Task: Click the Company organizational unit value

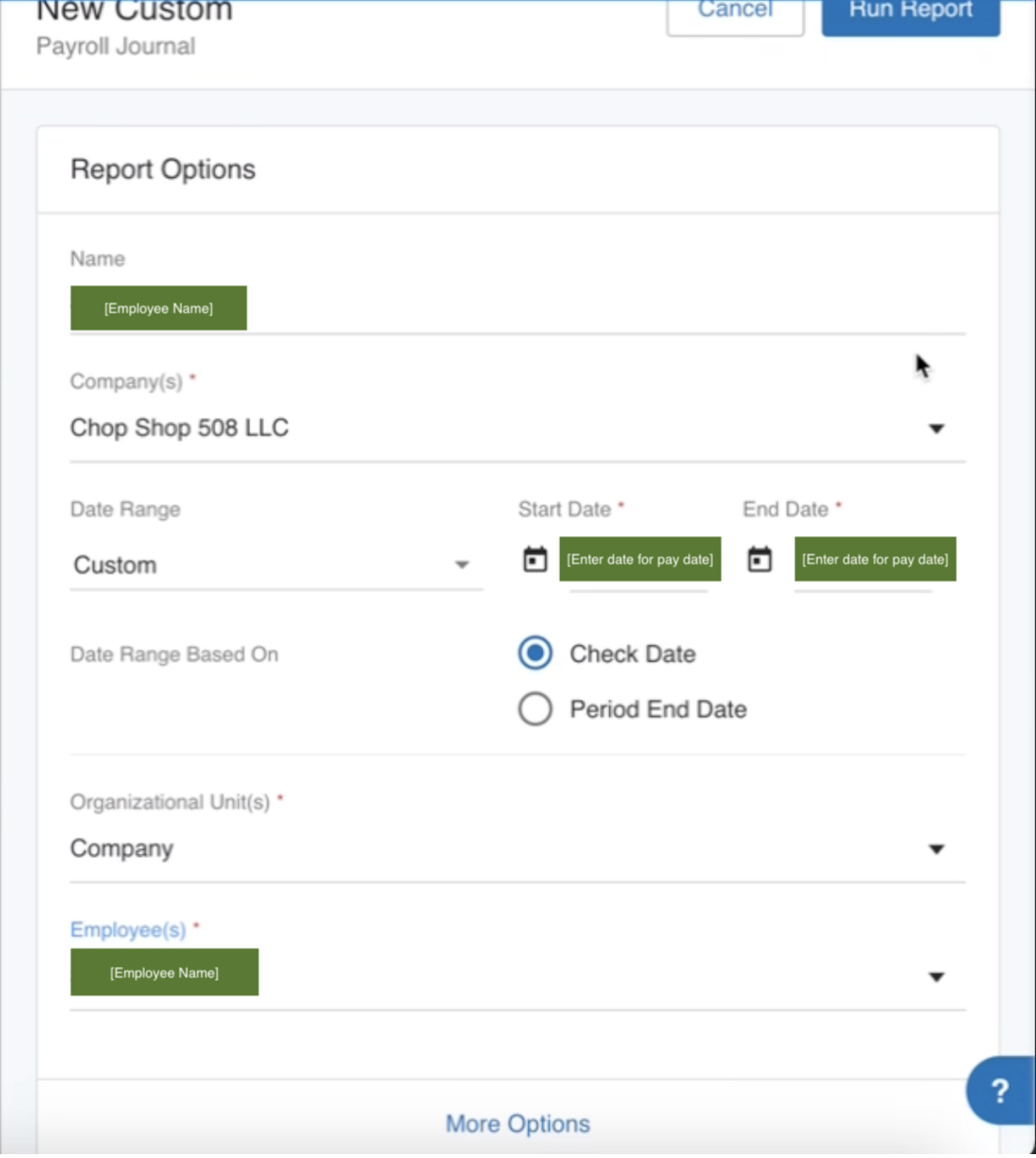Action: coord(122,848)
